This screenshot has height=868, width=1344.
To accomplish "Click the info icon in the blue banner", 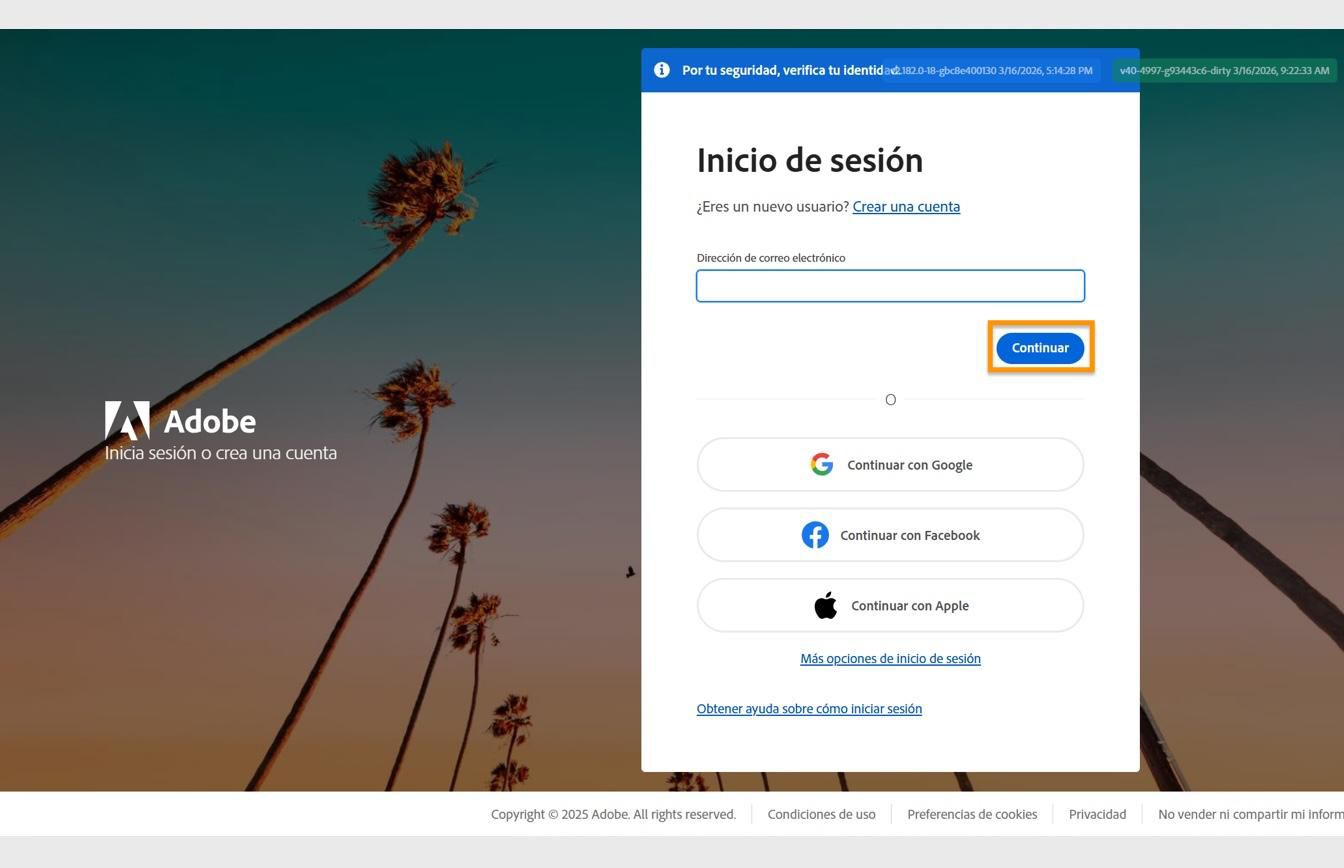I will tap(661, 70).
